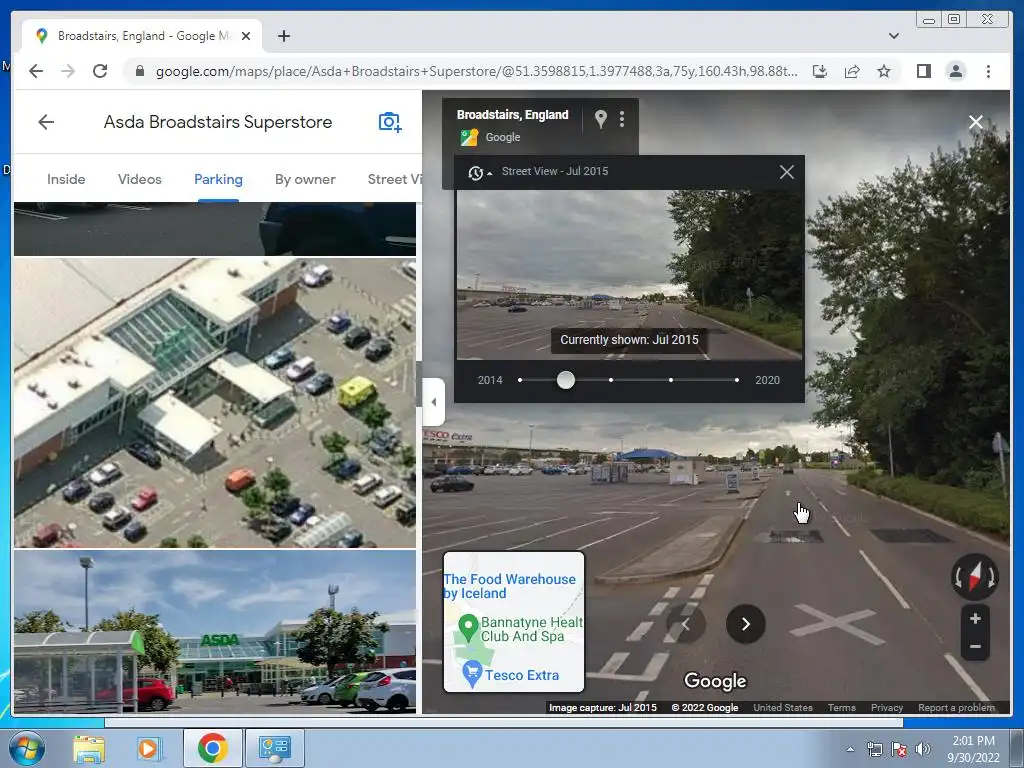The image size is (1024, 768).
Task: Zoom in with the plus button
Action: point(975,618)
